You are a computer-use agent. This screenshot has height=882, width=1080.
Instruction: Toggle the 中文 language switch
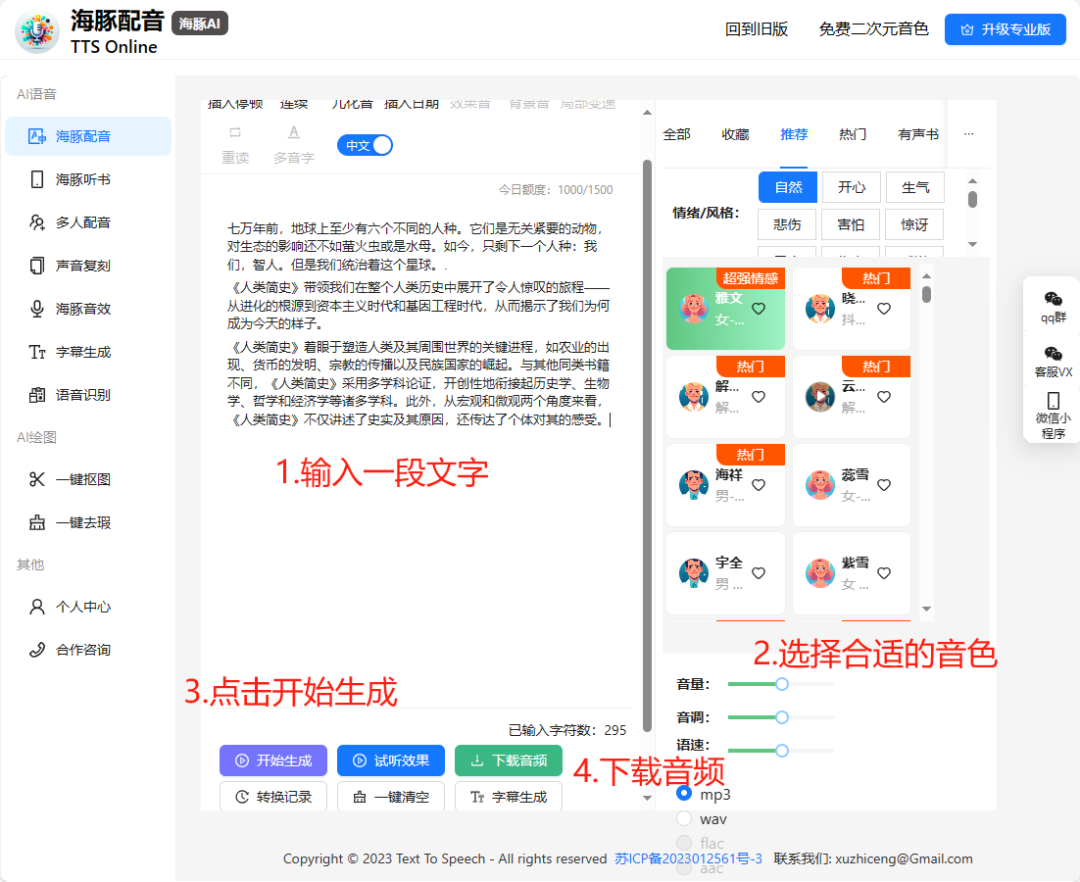coord(365,146)
